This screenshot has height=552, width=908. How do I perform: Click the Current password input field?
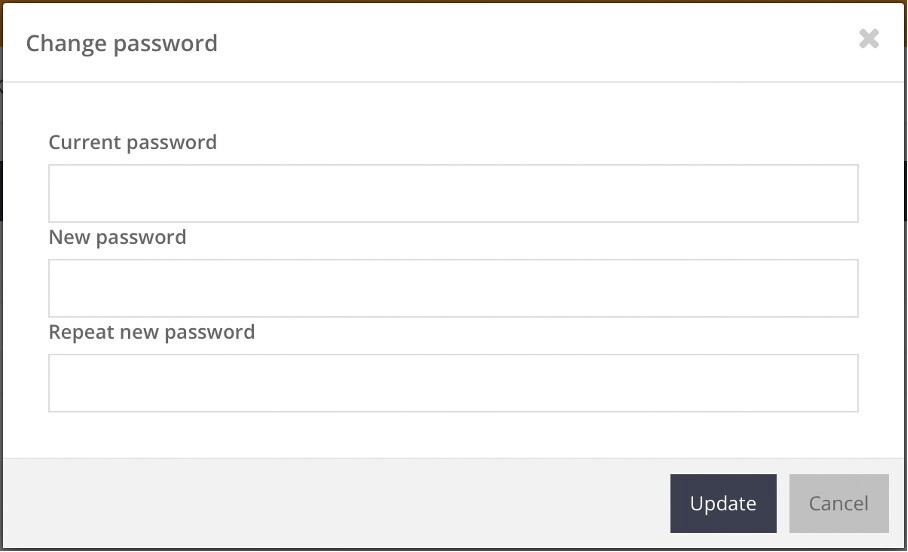[x=453, y=193]
